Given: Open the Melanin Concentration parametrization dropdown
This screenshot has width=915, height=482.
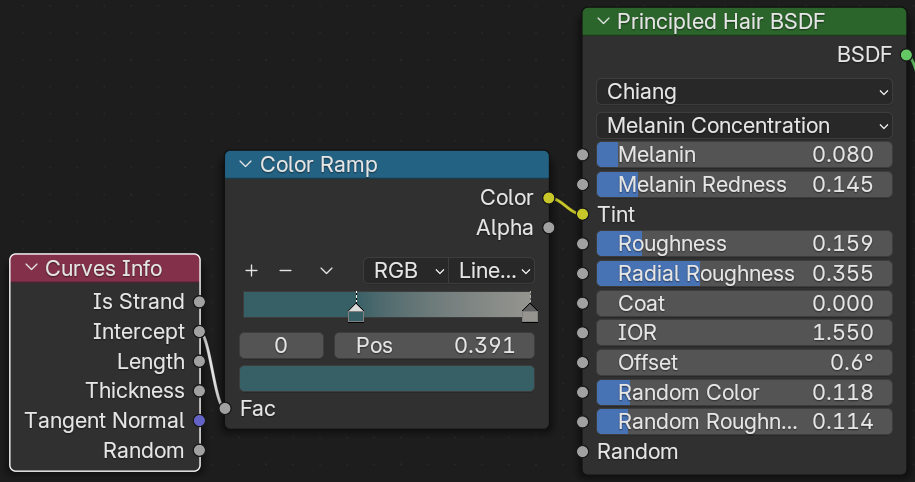Looking at the screenshot, I should point(744,126).
